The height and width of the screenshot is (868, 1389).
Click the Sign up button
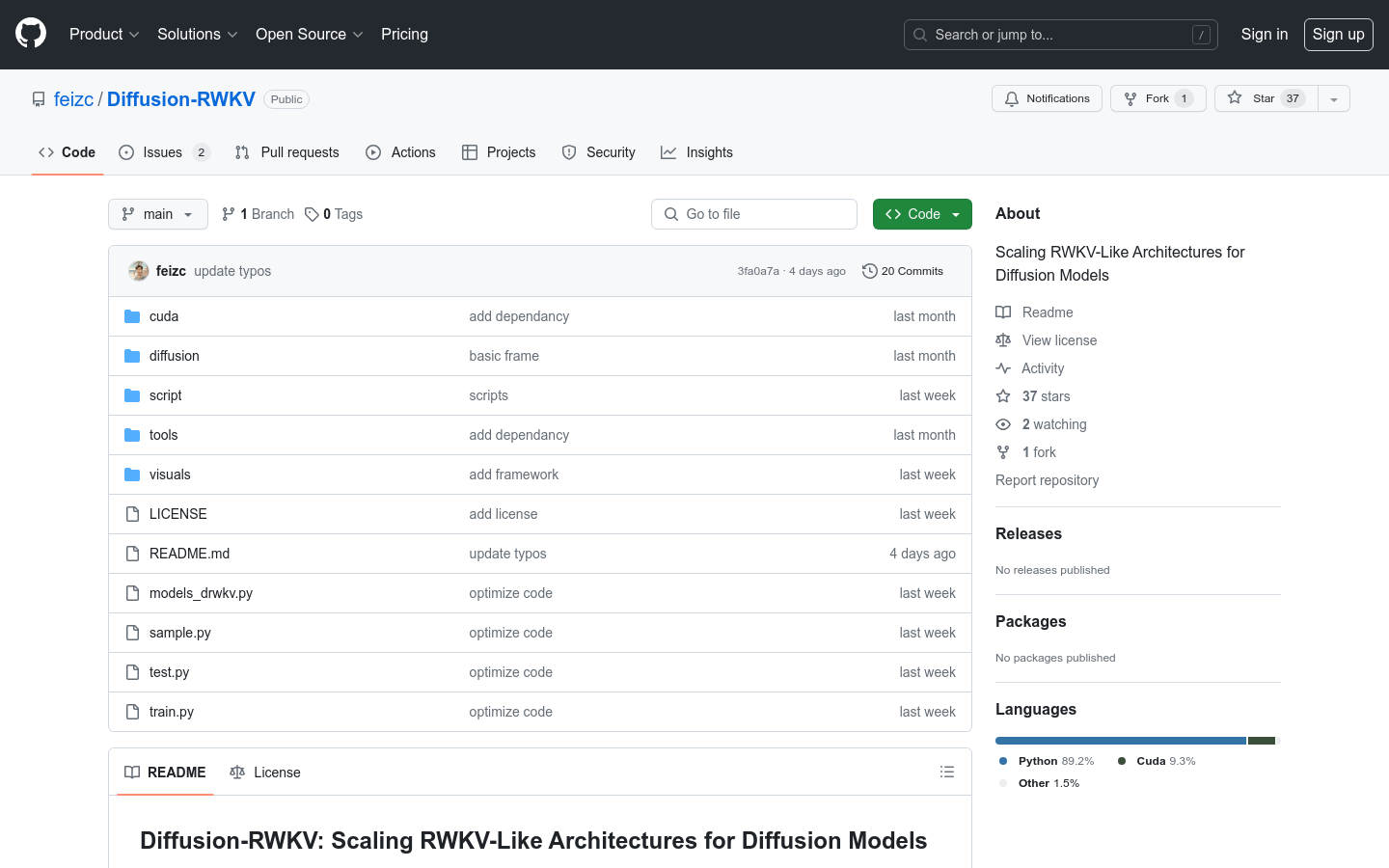coord(1339,34)
